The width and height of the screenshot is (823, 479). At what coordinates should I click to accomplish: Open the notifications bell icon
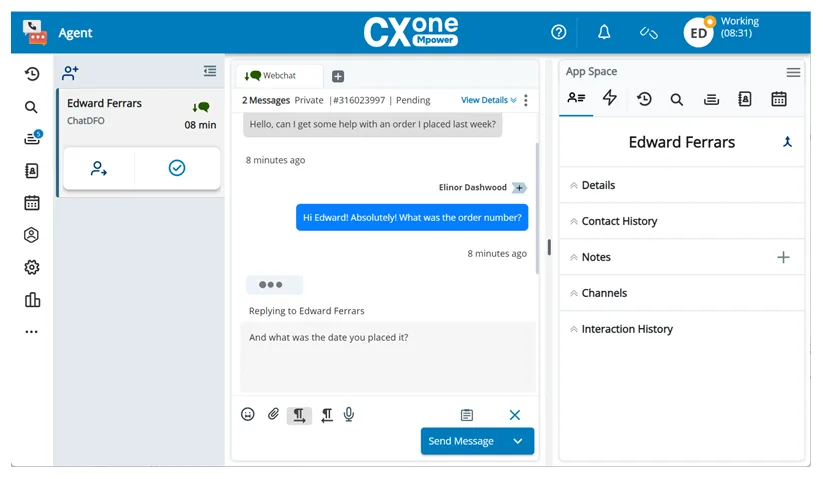(x=604, y=33)
